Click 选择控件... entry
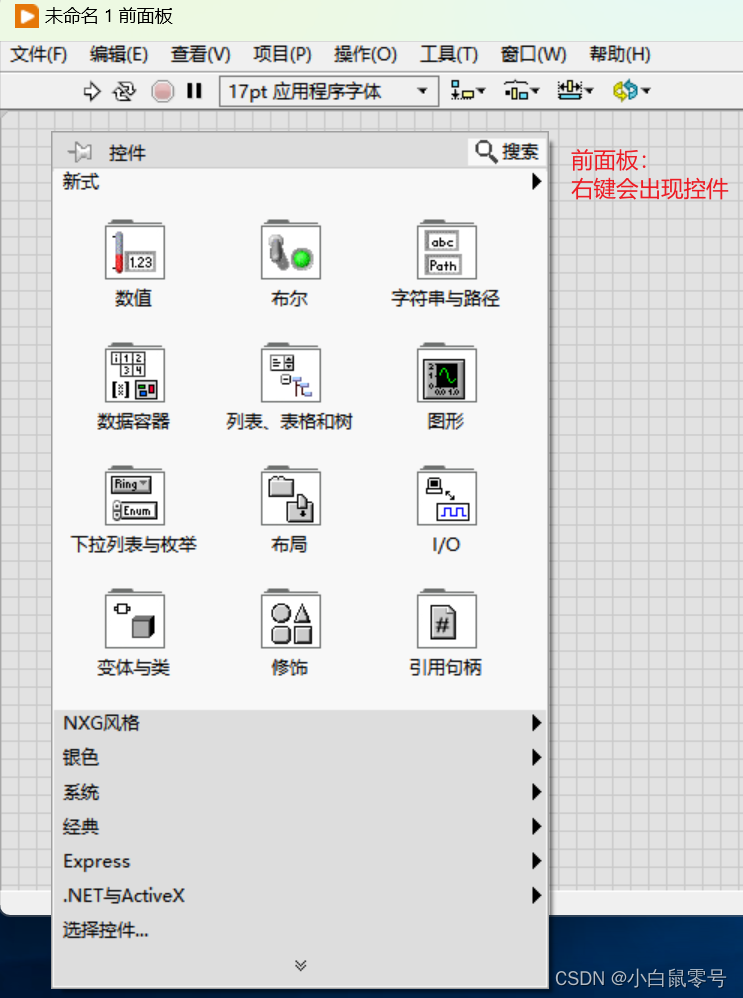This screenshot has width=743, height=998. point(106,930)
